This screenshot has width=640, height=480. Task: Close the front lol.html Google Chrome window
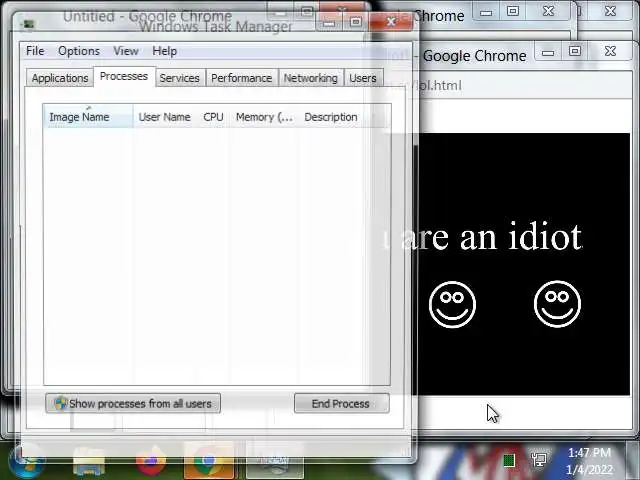click(x=610, y=51)
